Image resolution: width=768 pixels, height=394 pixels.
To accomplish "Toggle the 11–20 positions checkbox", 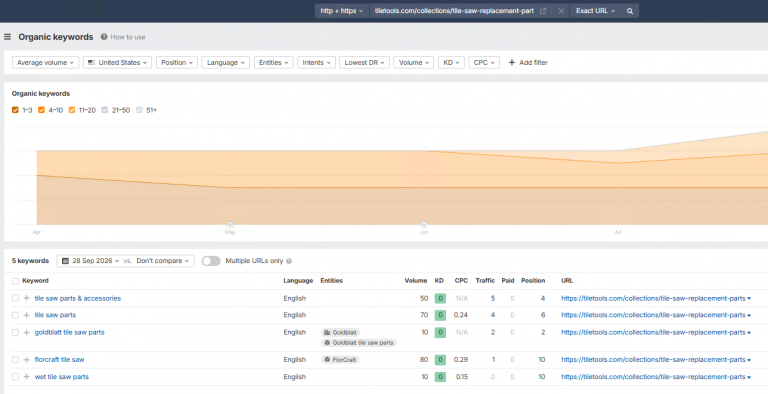I will [72, 110].
